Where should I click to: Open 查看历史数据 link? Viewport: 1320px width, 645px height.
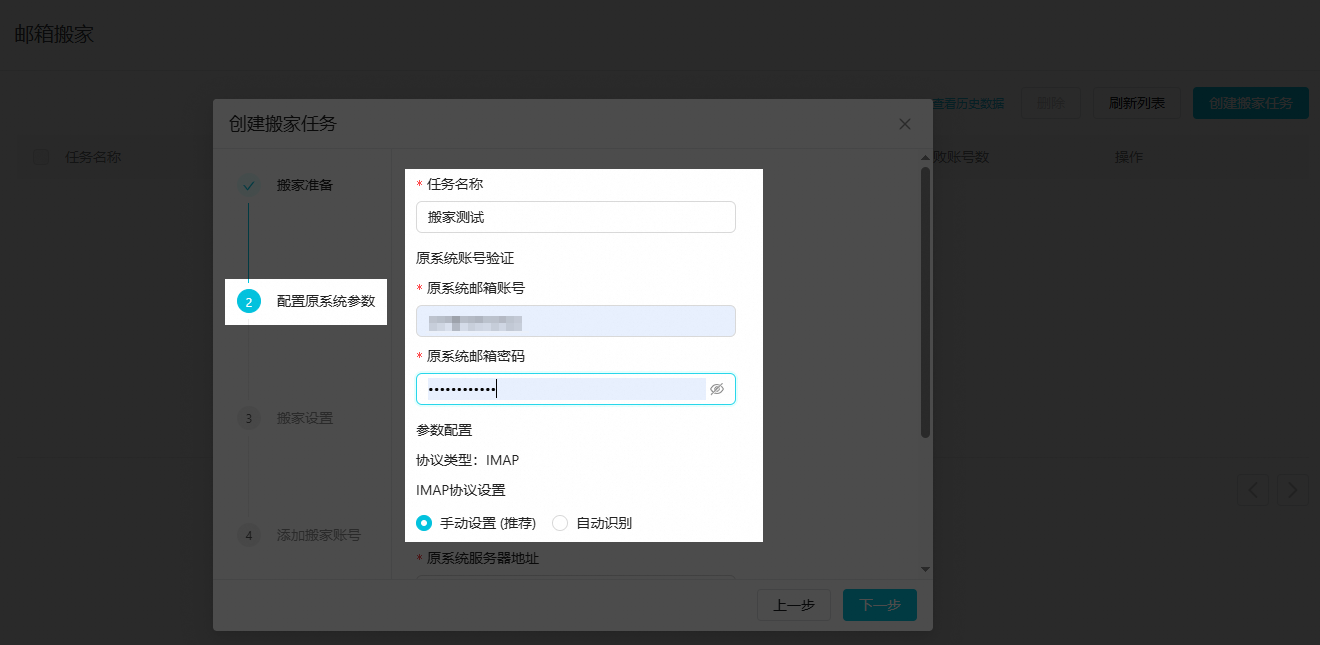pyautogui.click(x=967, y=103)
